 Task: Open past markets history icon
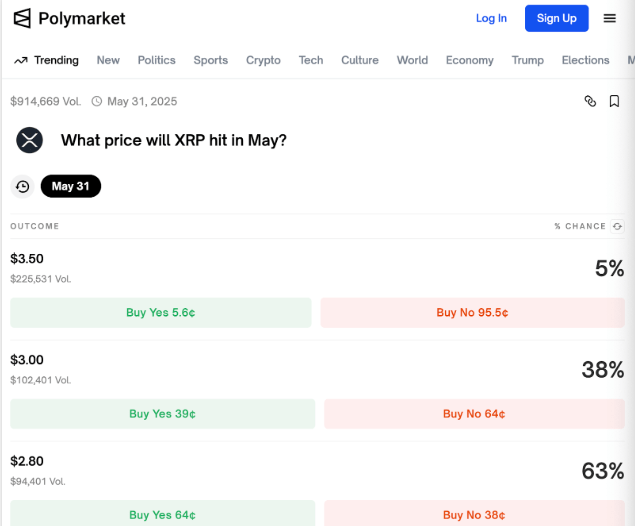pyautogui.click(x=22, y=187)
